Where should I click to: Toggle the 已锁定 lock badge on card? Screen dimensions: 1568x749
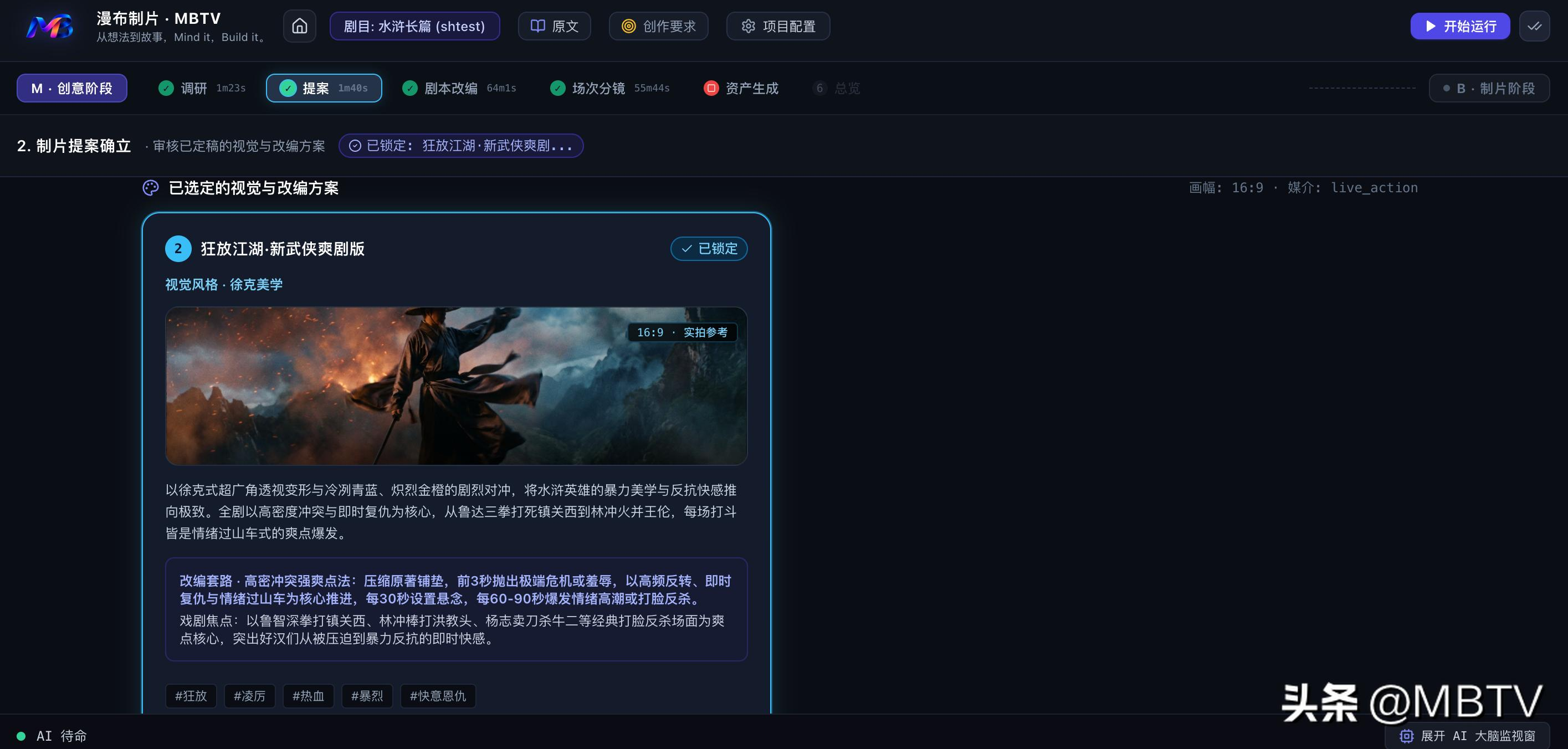[x=709, y=249]
